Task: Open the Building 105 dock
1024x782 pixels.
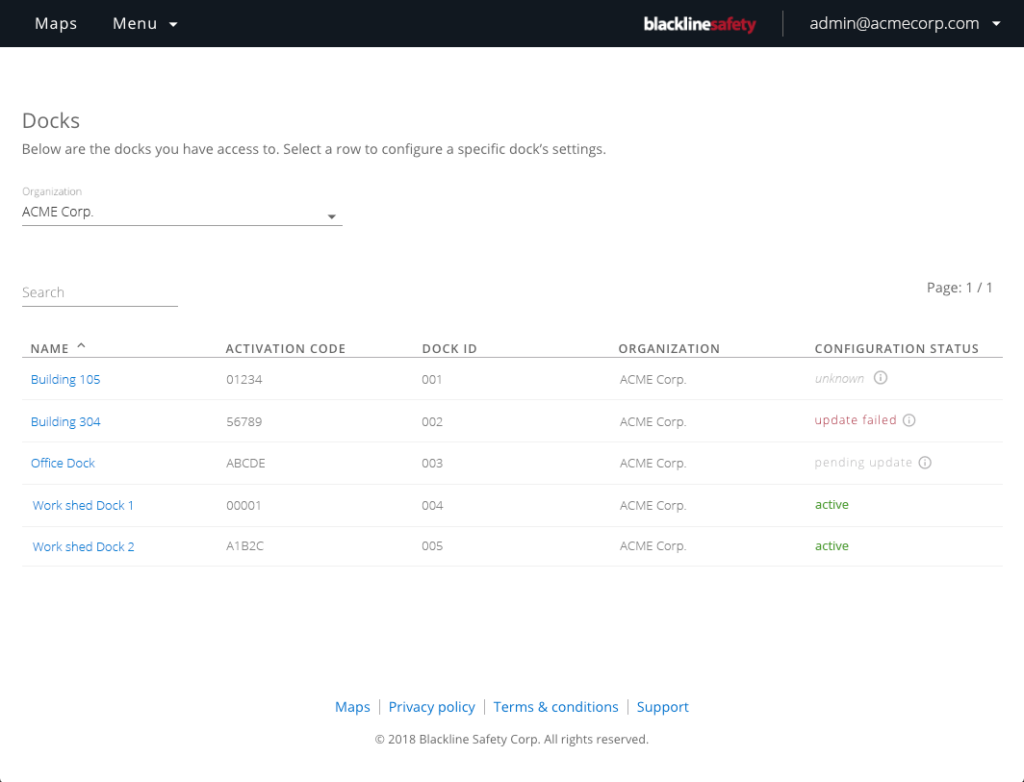Action: point(66,380)
